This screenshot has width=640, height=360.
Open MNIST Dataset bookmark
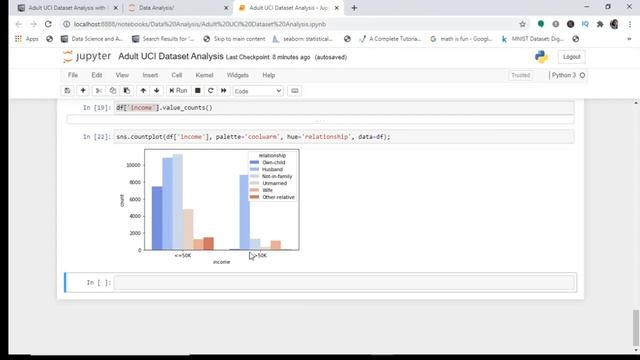point(533,39)
